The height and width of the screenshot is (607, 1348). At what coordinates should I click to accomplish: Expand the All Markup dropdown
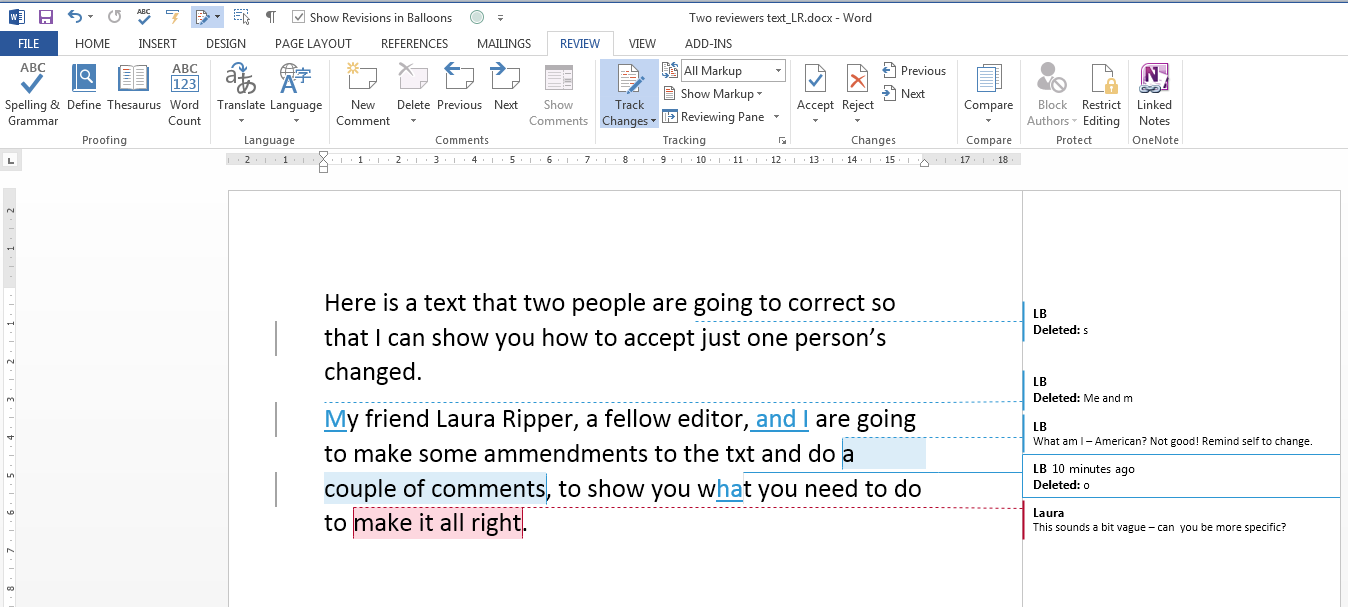[x=777, y=71]
